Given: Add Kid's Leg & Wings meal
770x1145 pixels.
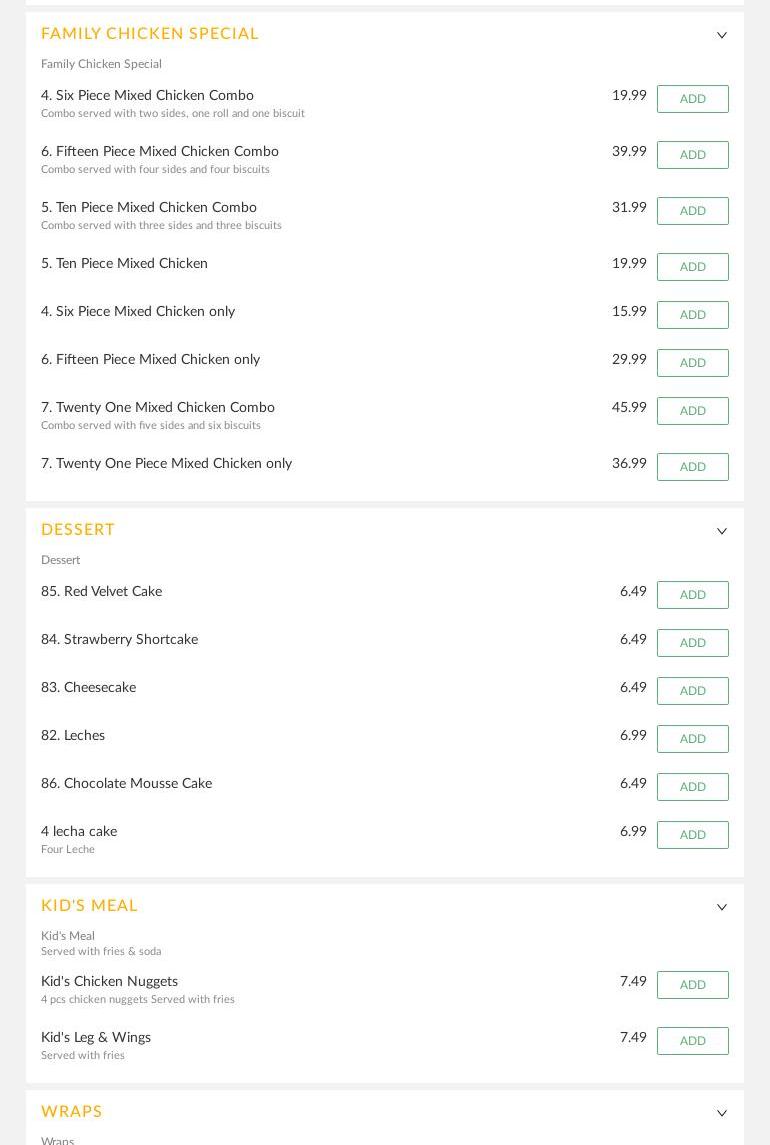Looking at the screenshot, I should point(692,1041).
